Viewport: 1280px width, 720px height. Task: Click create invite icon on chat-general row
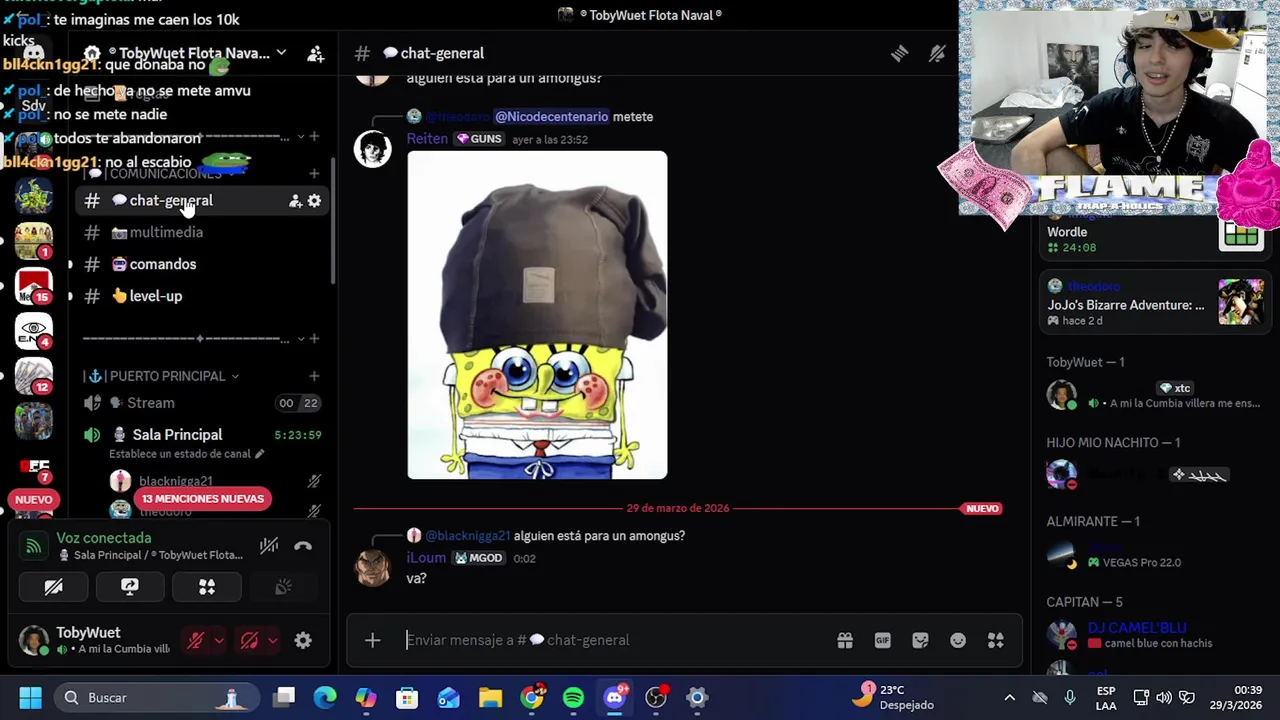coord(295,201)
